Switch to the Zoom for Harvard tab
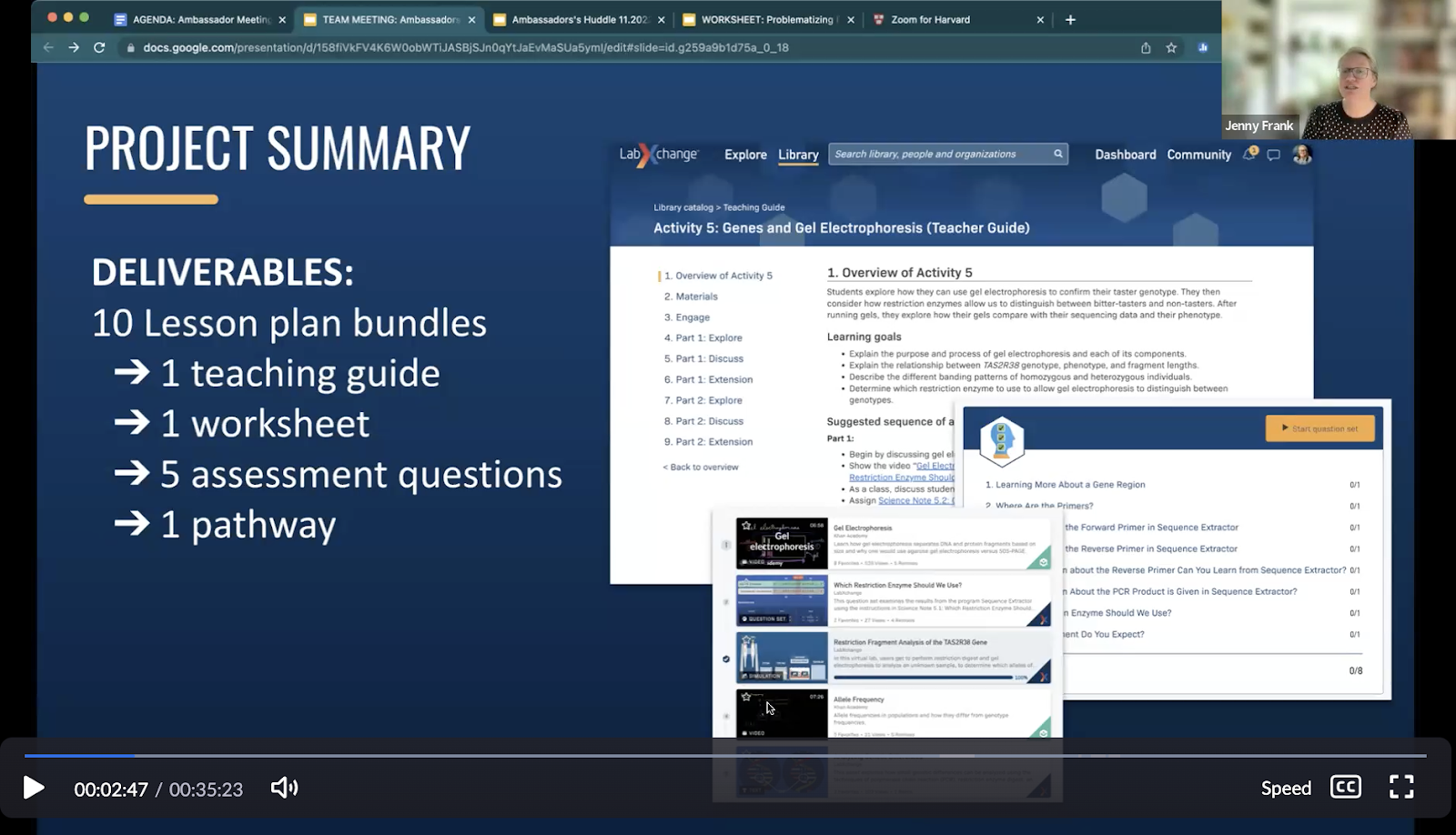The height and width of the screenshot is (835, 1456). point(930,19)
